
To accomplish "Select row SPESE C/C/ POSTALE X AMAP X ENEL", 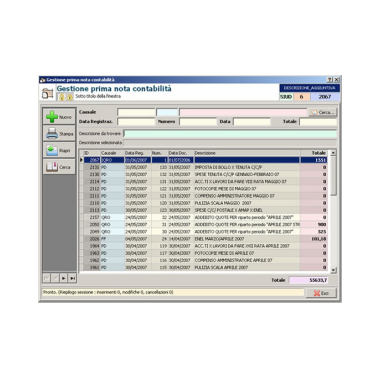I will [x=205, y=210].
